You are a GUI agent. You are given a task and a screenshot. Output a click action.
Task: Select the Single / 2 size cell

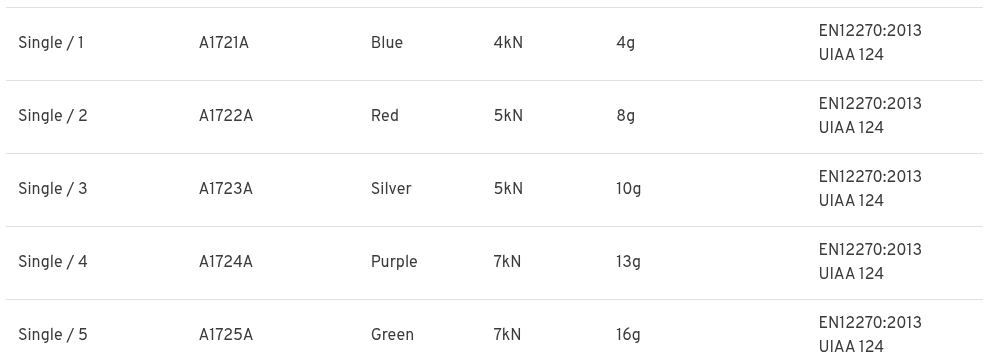click(53, 116)
